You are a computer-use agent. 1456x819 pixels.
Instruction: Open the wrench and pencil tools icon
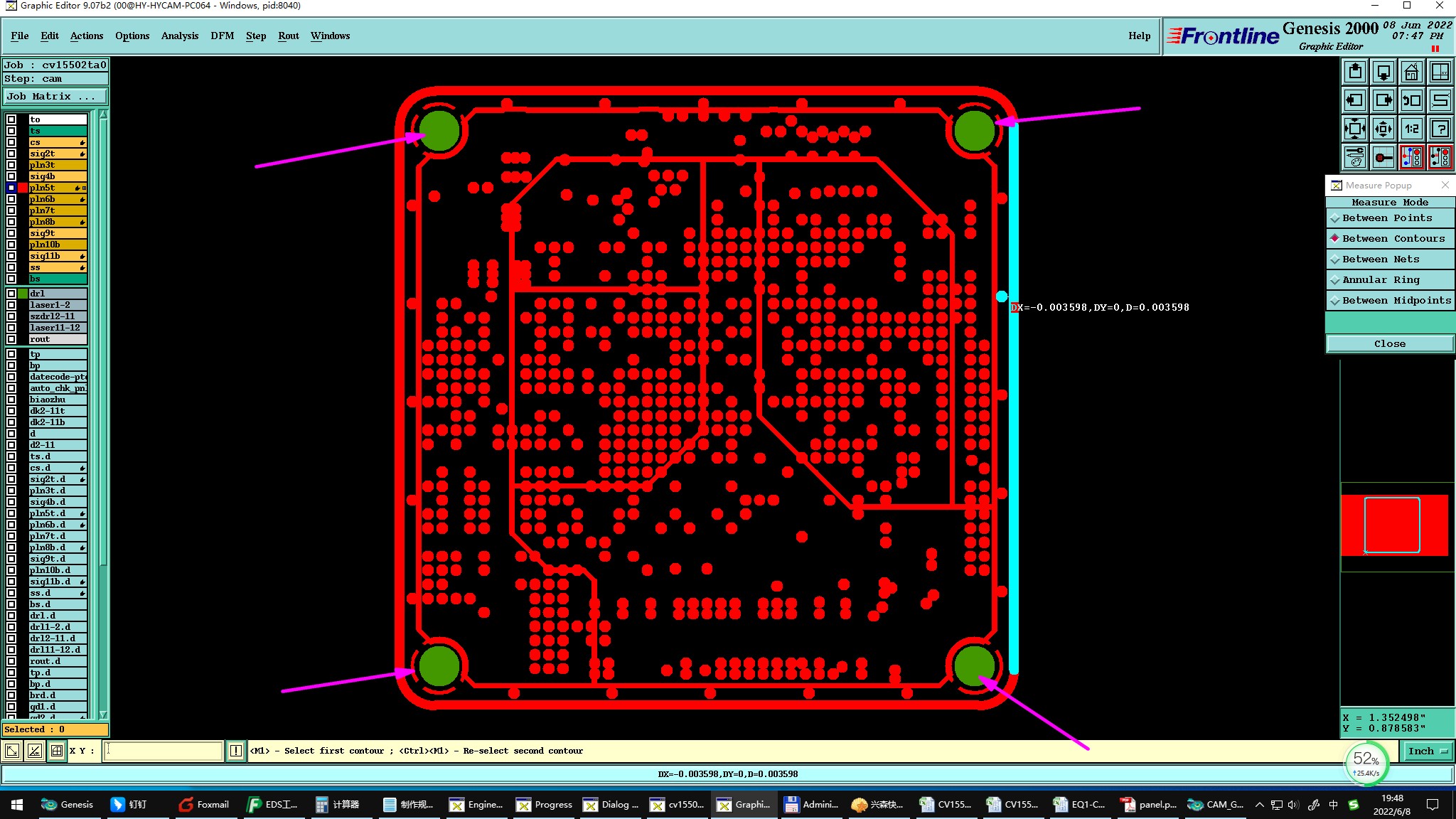pos(1355,157)
